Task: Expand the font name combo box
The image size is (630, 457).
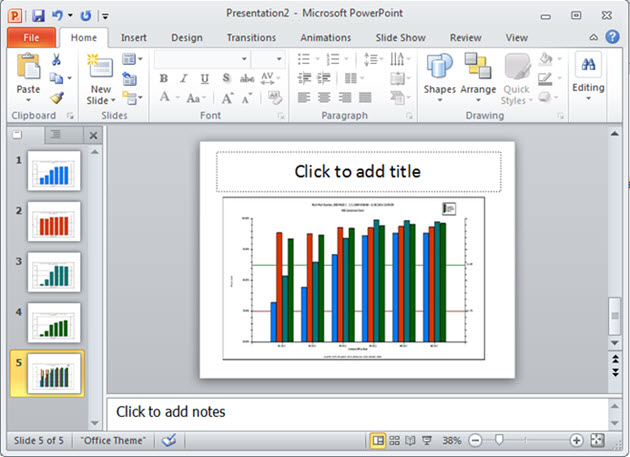Action: click(244, 59)
